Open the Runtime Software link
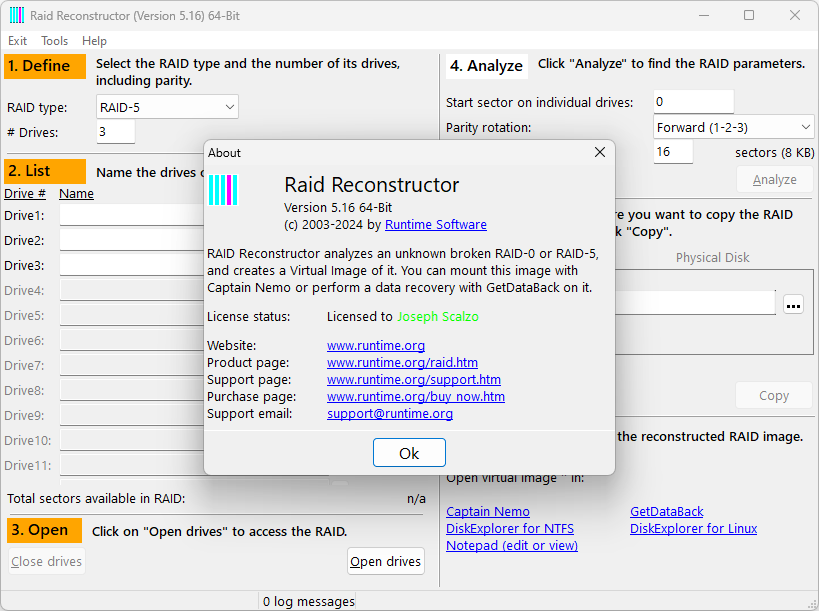819x611 pixels. click(x=436, y=225)
